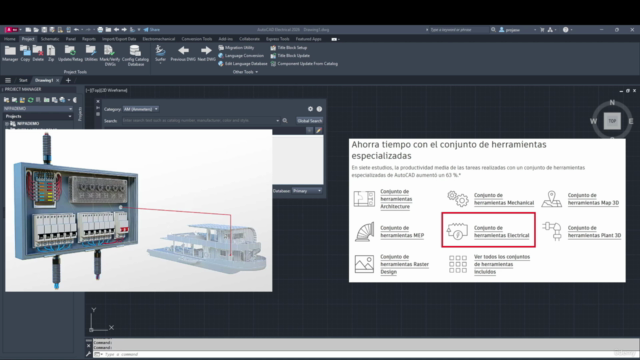The height and width of the screenshot is (360, 640).
Task: Click the electrical panel rendering image
Action: (138, 211)
